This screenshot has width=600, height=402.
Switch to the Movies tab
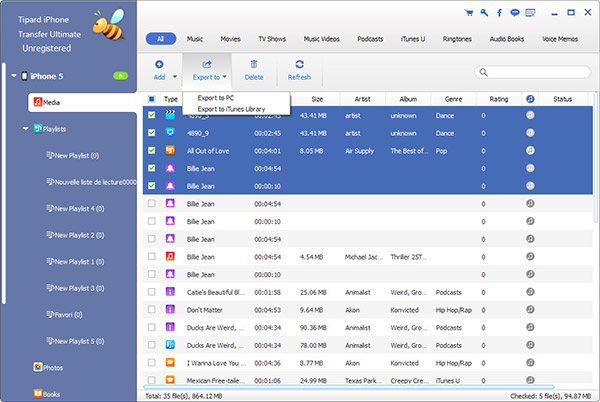(x=230, y=39)
